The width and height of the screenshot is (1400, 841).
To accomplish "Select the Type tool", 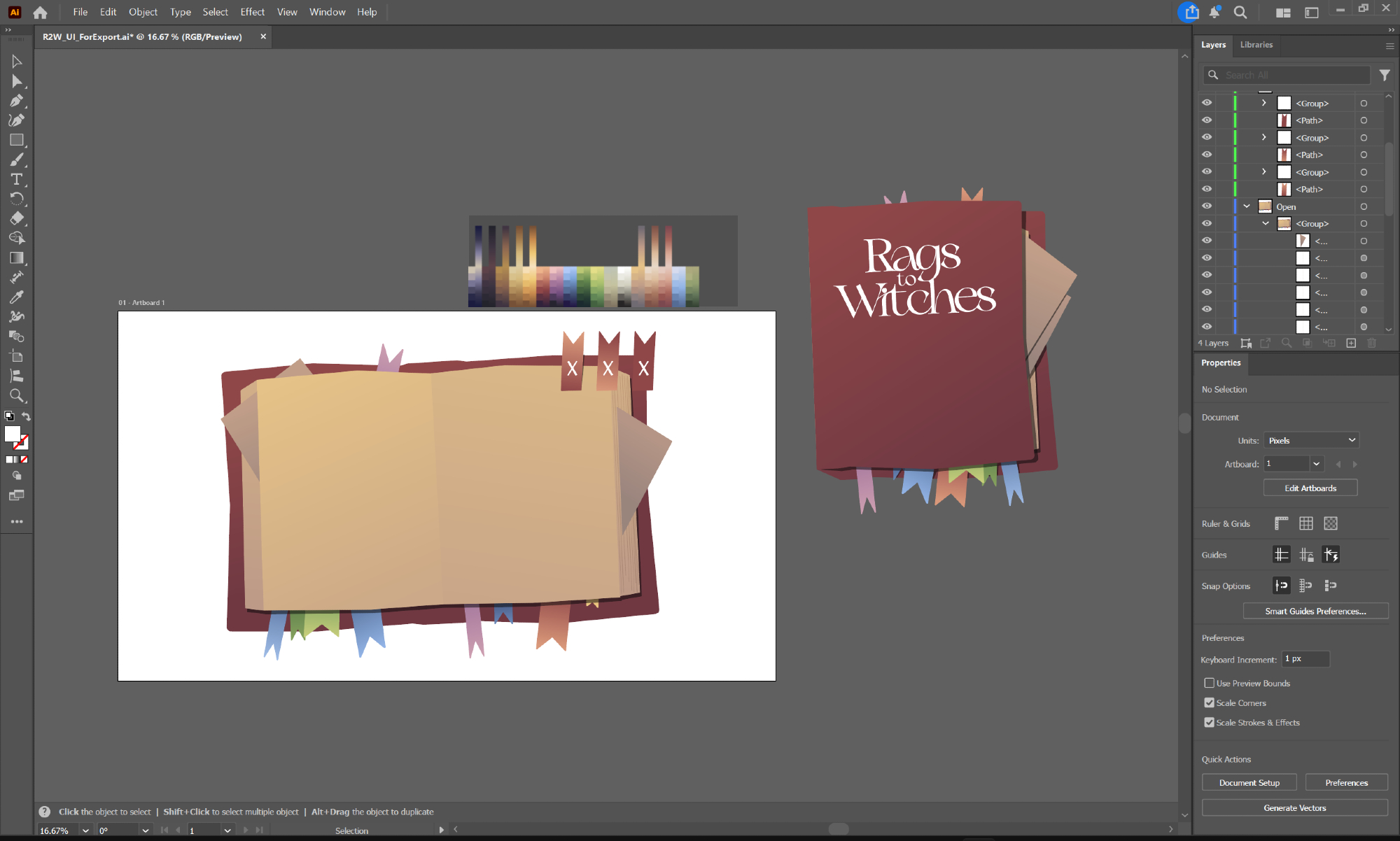I will click(17, 179).
